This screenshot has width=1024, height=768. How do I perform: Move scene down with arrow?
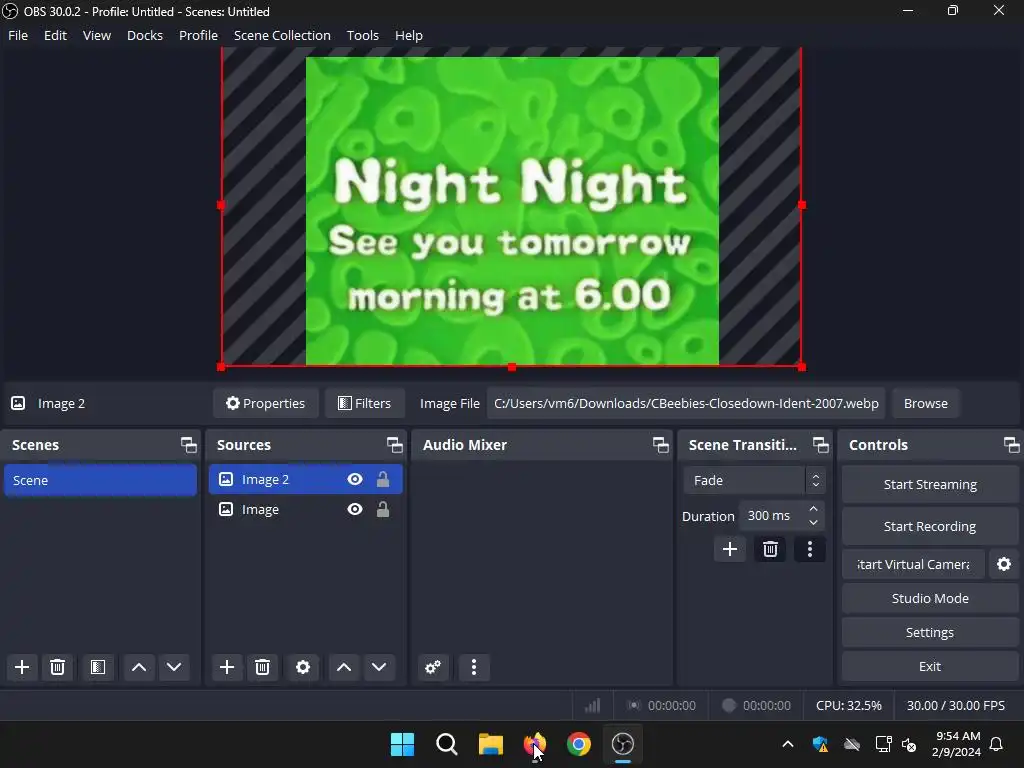[x=174, y=667]
